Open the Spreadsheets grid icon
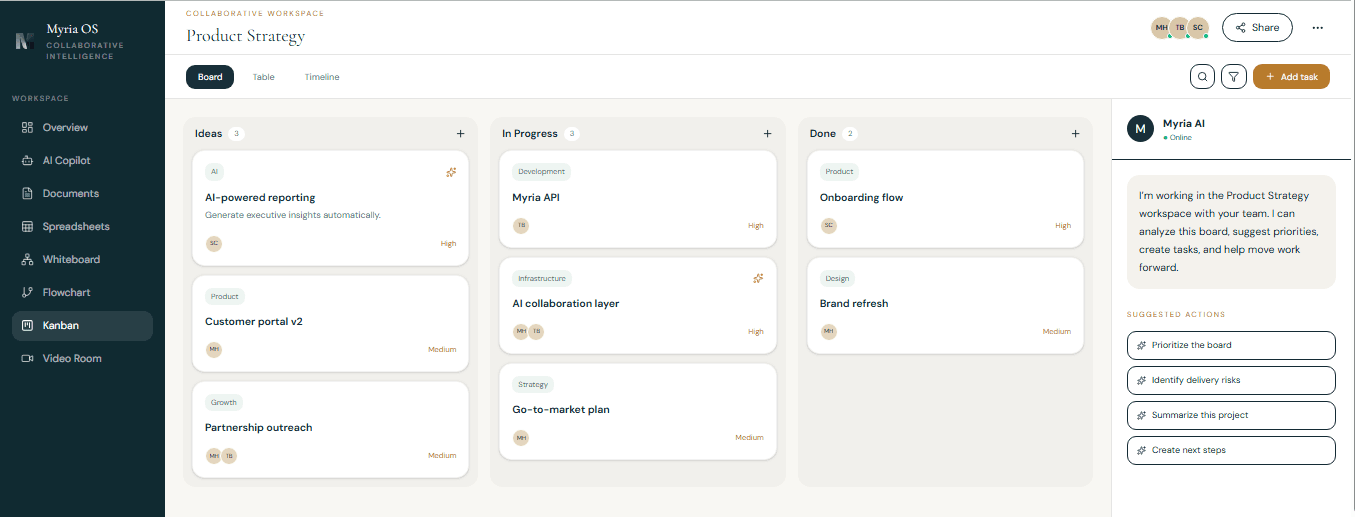1355x517 pixels. [27, 227]
